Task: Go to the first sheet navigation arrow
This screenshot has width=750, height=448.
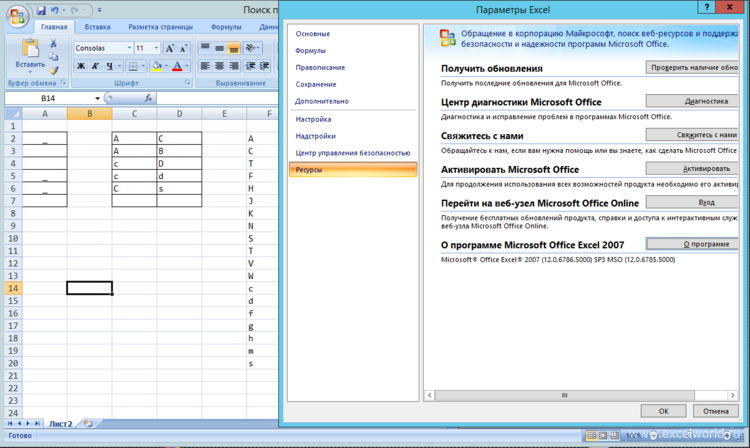Action: pos(10,424)
